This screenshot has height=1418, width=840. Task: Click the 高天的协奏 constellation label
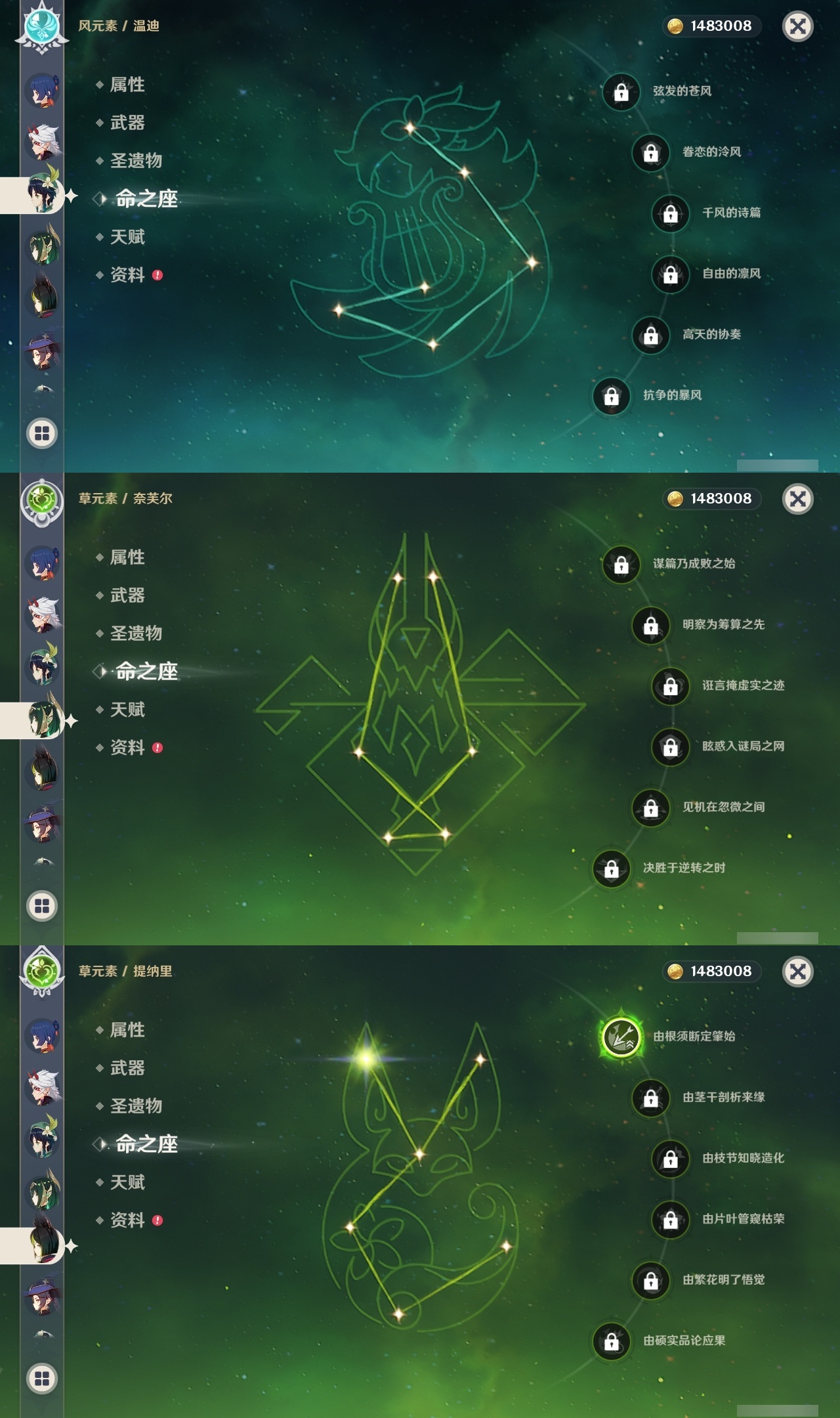pos(711,334)
